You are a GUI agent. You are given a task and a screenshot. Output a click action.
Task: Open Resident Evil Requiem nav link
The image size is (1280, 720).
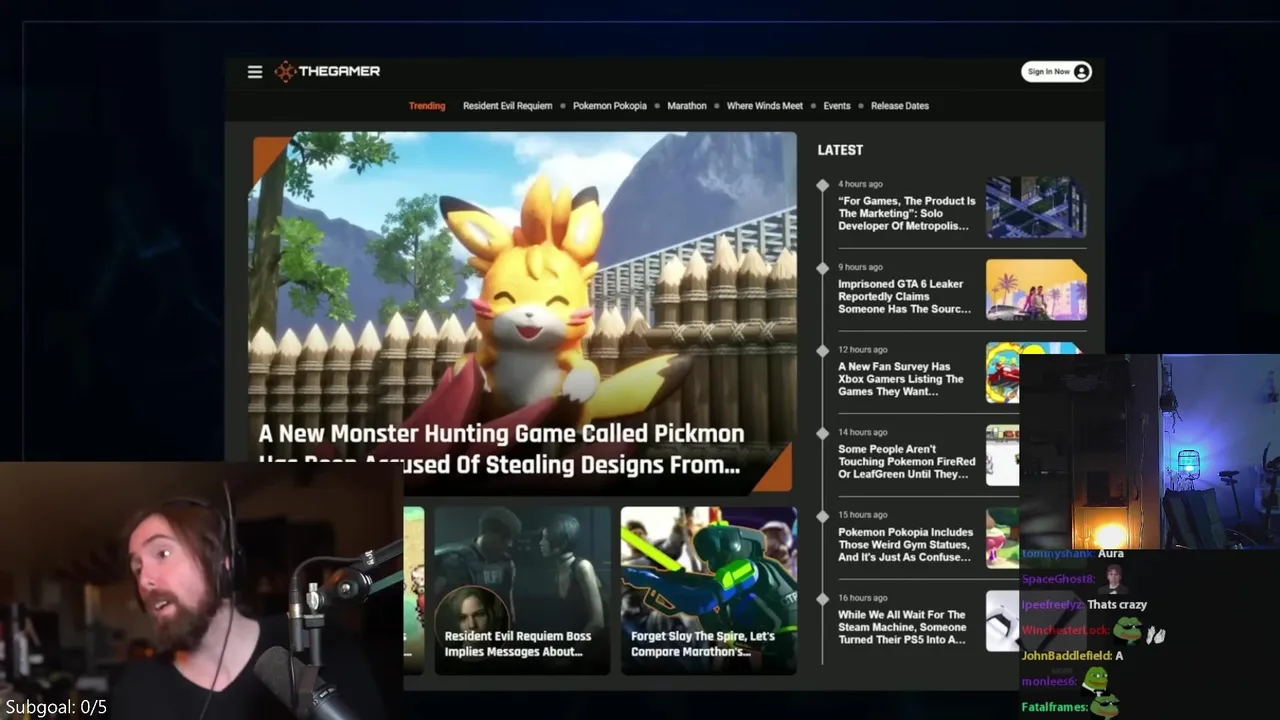click(507, 106)
